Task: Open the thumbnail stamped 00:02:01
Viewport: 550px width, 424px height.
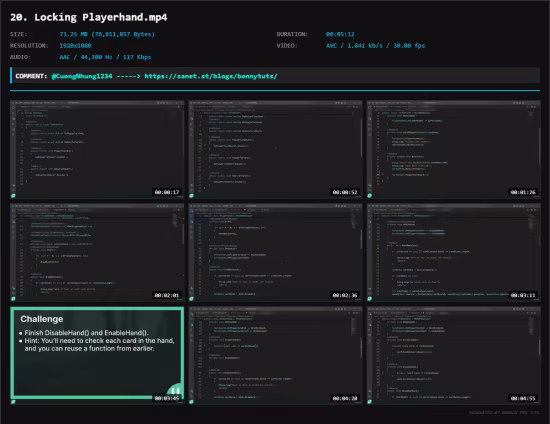Action: 97,253
